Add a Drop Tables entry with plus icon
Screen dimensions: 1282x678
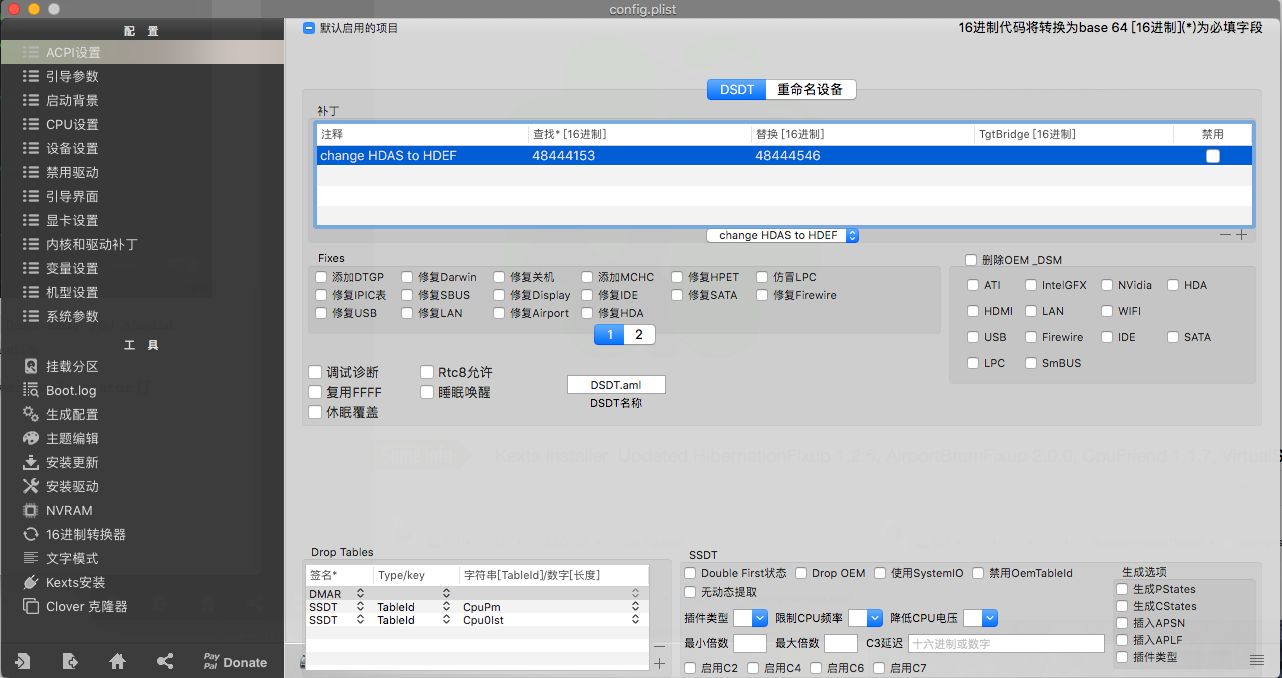coord(659,664)
